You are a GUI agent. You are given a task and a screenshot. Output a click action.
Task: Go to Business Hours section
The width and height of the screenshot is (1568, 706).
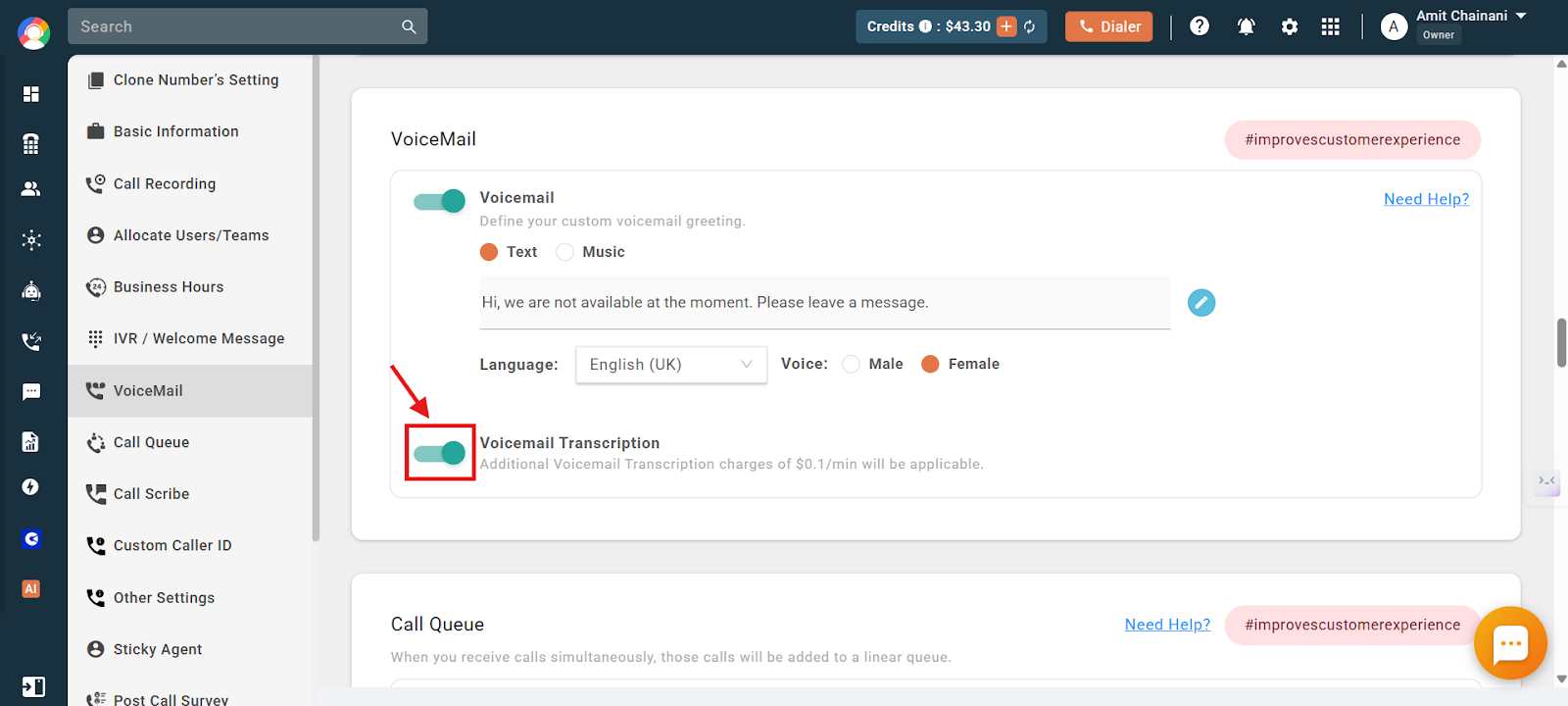pyautogui.click(x=190, y=287)
